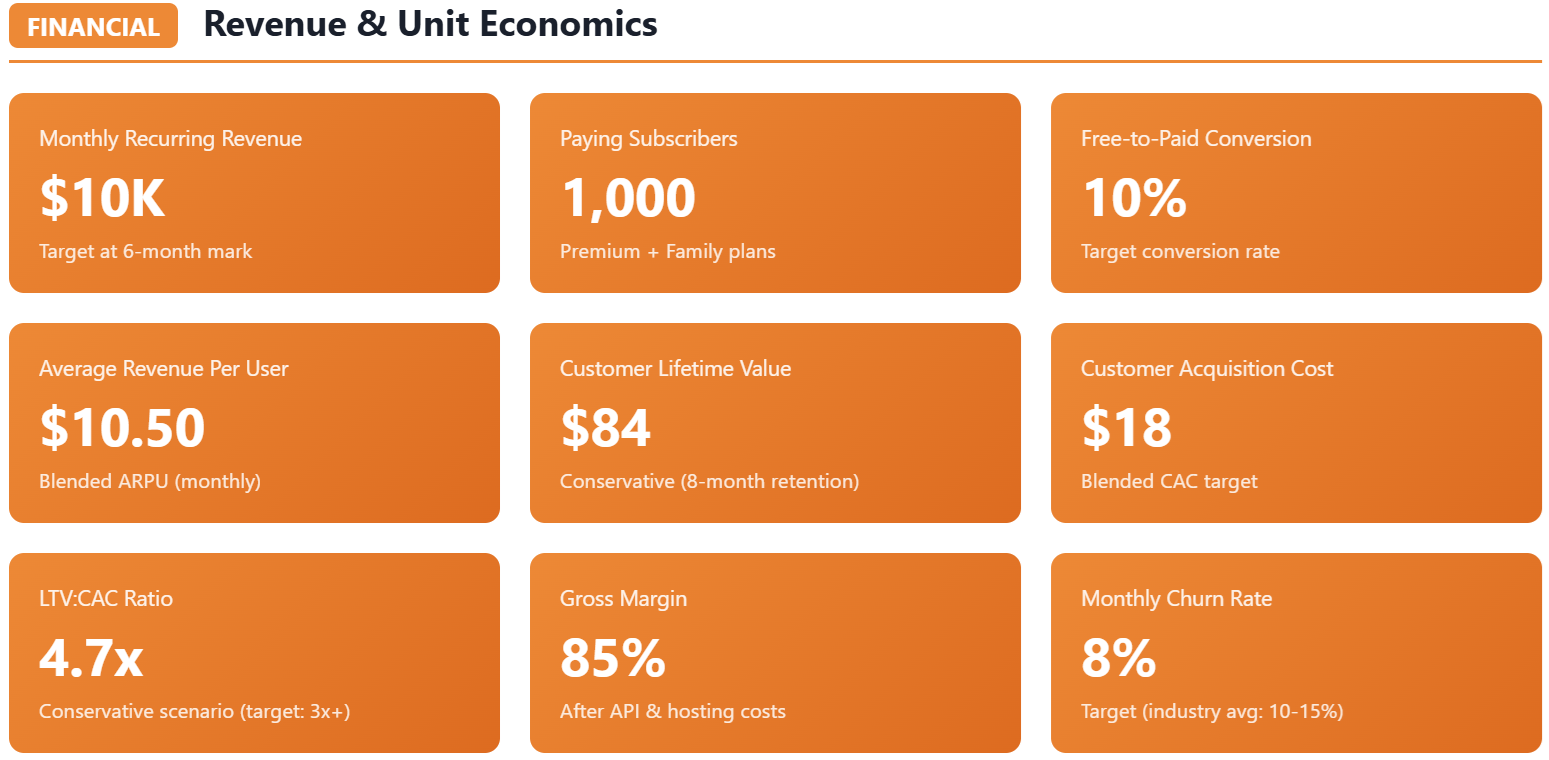Click the 1,000 subscribers figure
1549x760 pixels.
pyautogui.click(x=627, y=197)
